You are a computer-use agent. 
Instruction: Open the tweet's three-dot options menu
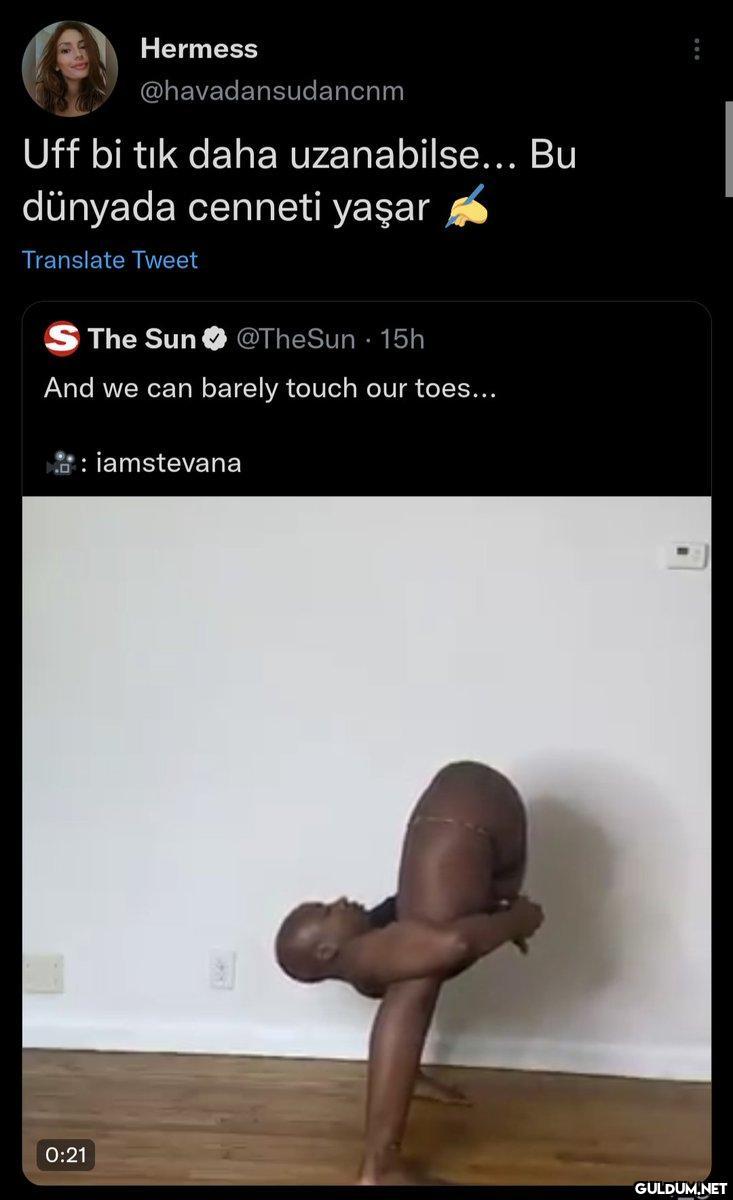tap(696, 50)
